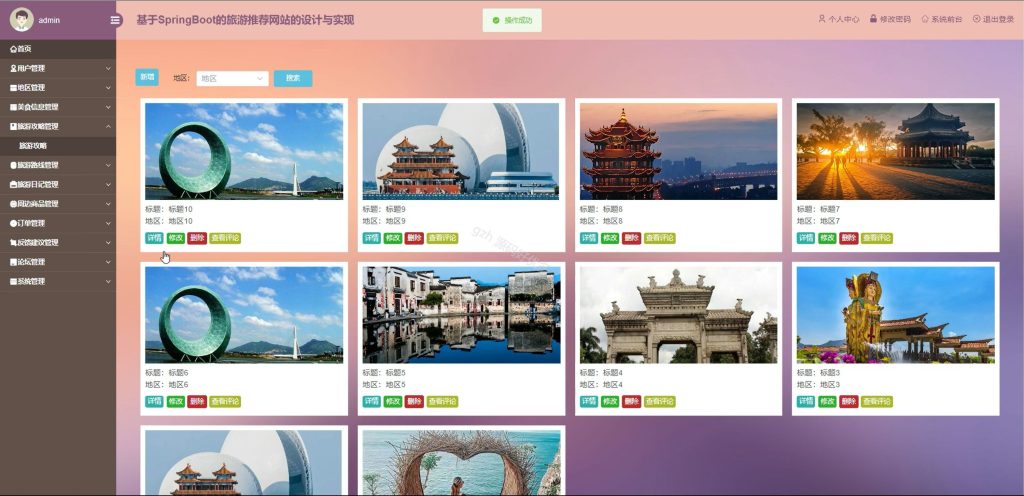Screen dimensions: 1024x496
Task: Click 修改 on the 标题7 card
Action: point(827,238)
